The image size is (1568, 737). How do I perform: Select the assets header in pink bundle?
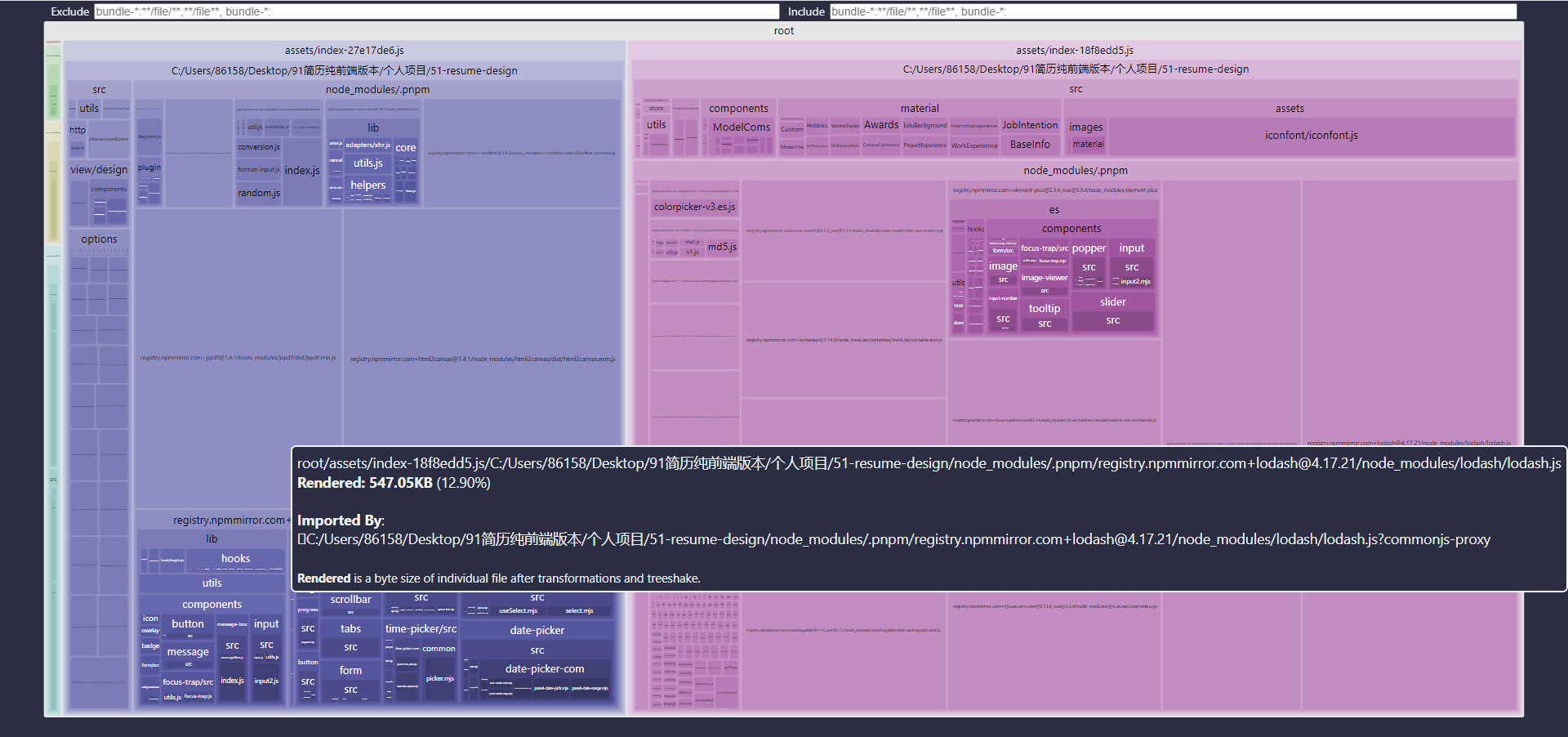[x=1290, y=108]
